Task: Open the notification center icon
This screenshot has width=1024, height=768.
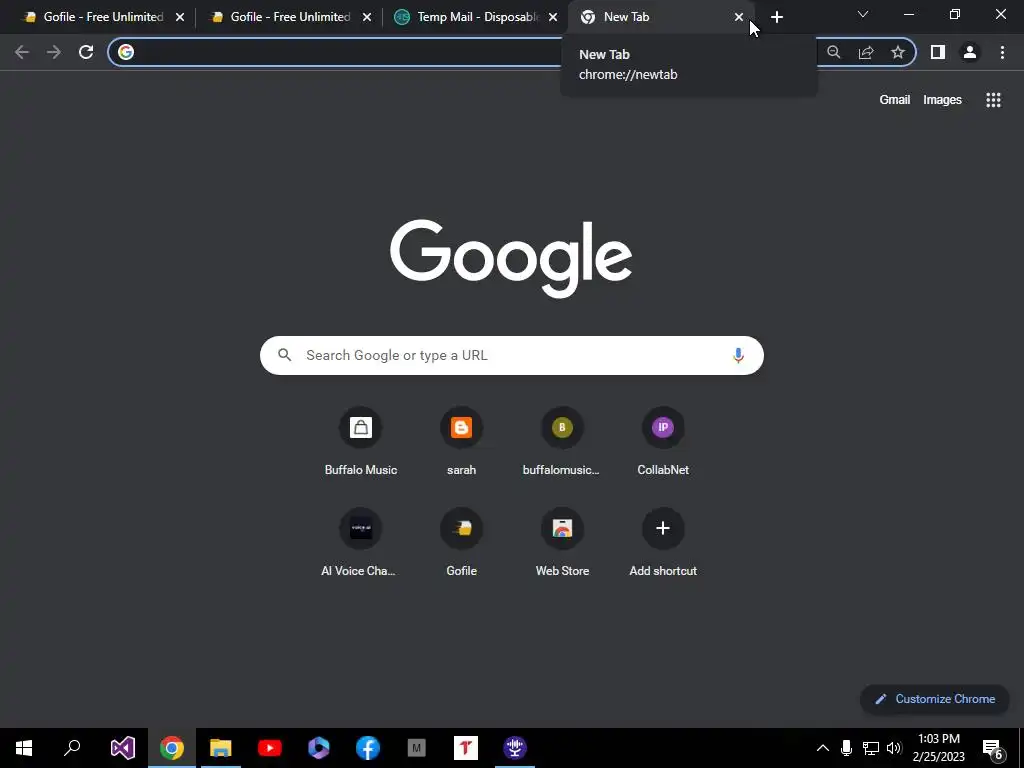Action: tap(993, 748)
